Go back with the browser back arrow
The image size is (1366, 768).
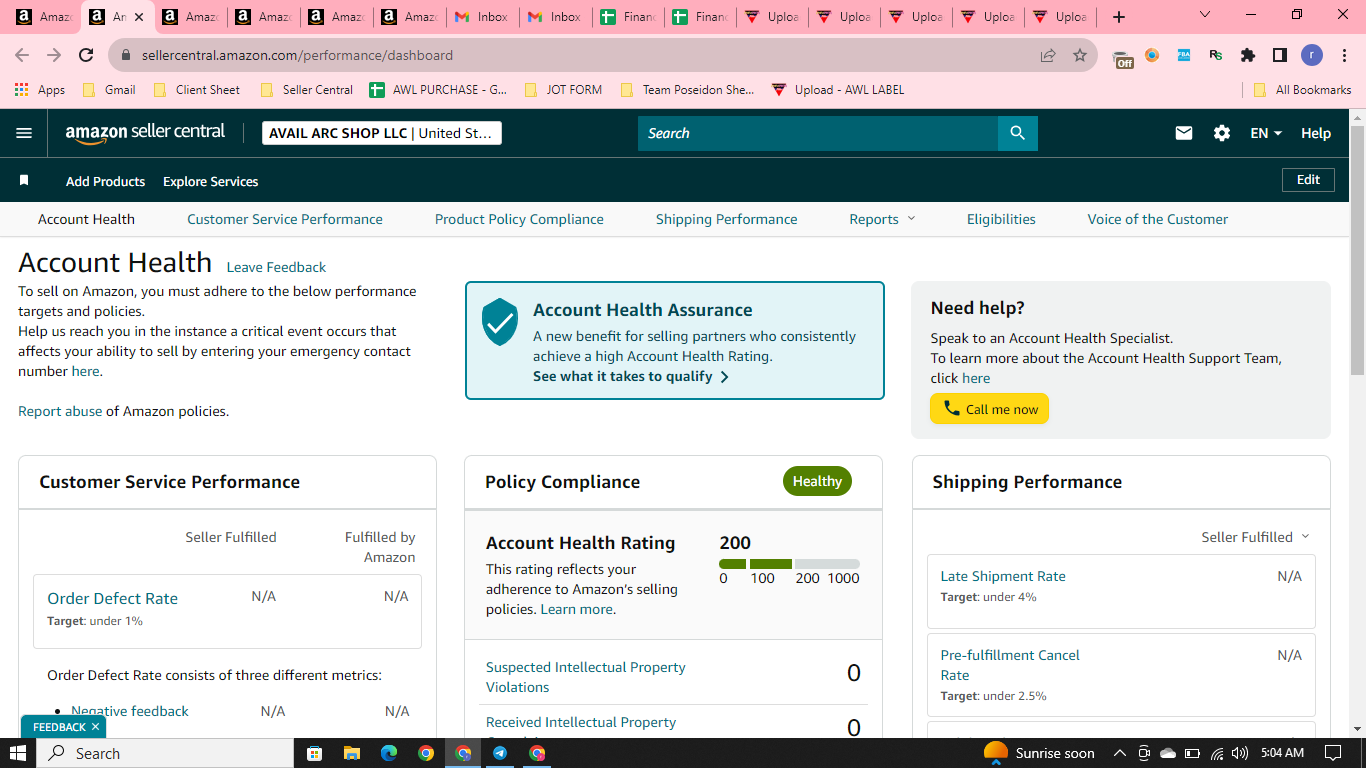pos(24,55)
